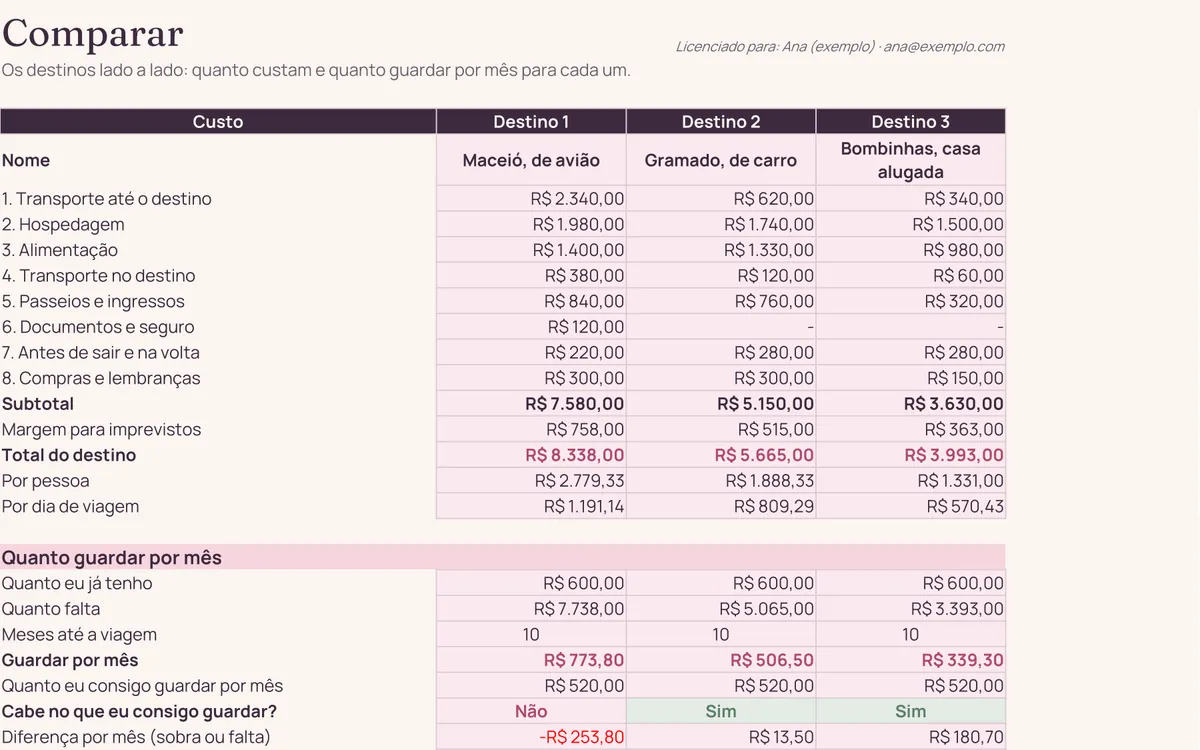The width and height of the screenshot is (1200, 750).
Task: Edit the name cell Bombinhas, casa alugada
Action: (911, 160)
